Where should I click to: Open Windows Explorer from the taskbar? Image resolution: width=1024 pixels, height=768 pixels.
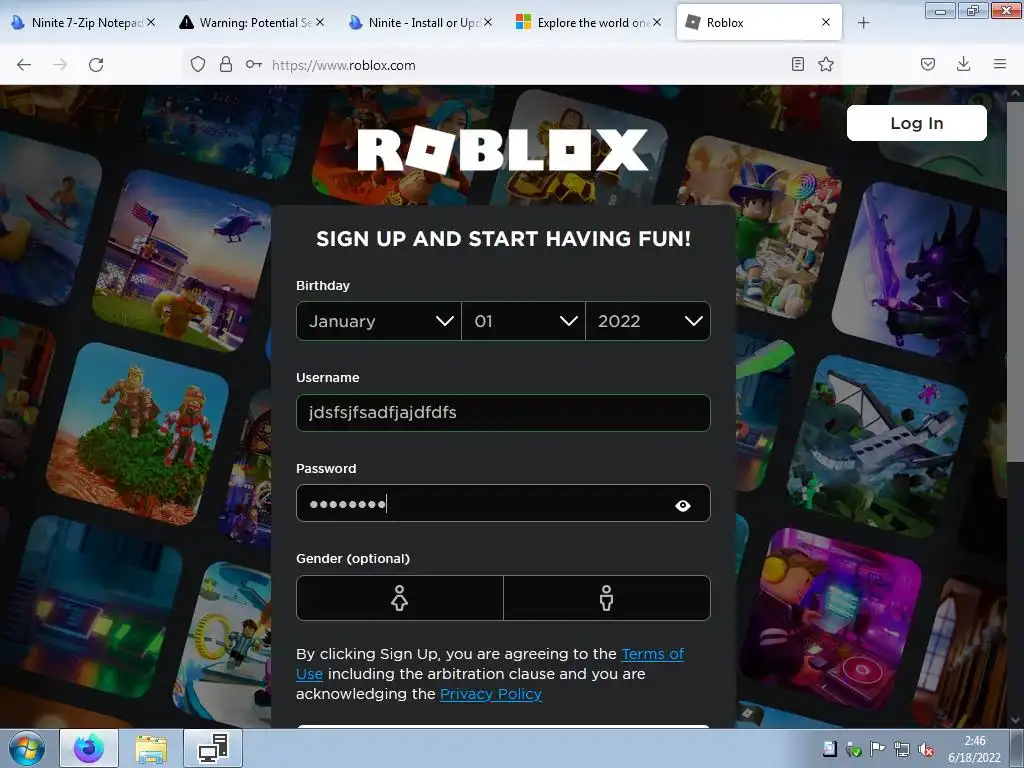(152, 748)
